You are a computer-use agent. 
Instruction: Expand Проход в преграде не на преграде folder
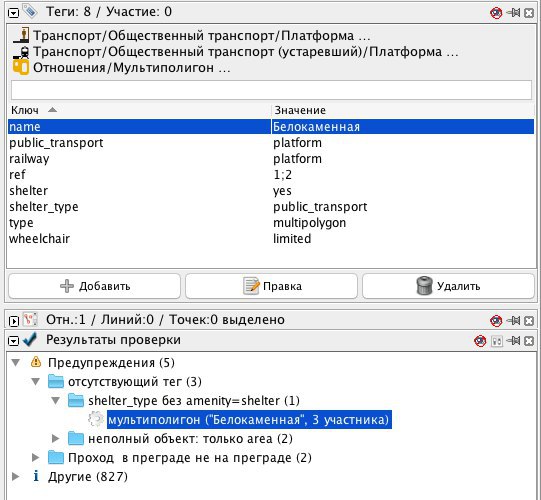point(35,458)
